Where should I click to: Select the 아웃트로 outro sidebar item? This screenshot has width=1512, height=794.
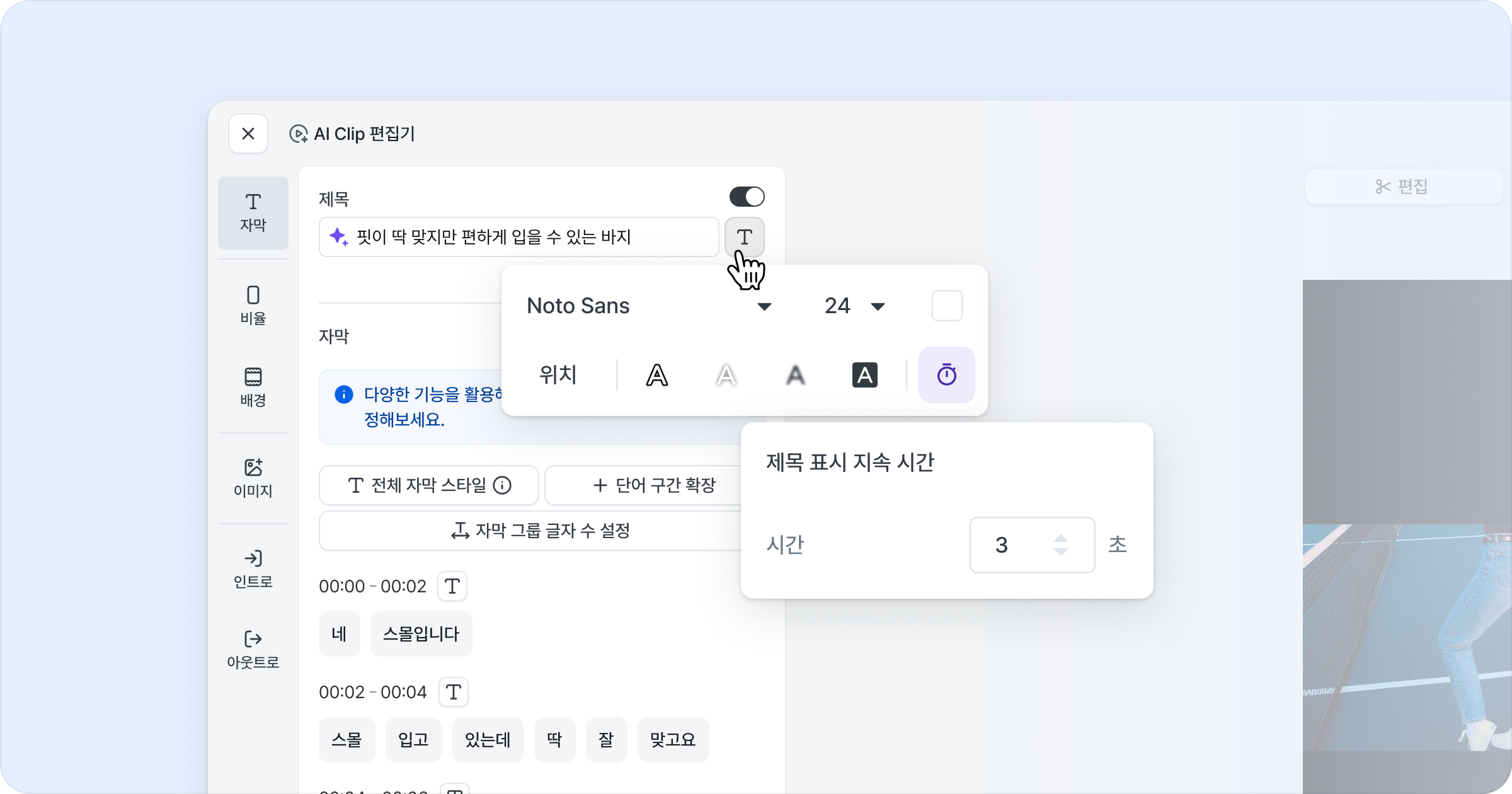pos(253,650)
